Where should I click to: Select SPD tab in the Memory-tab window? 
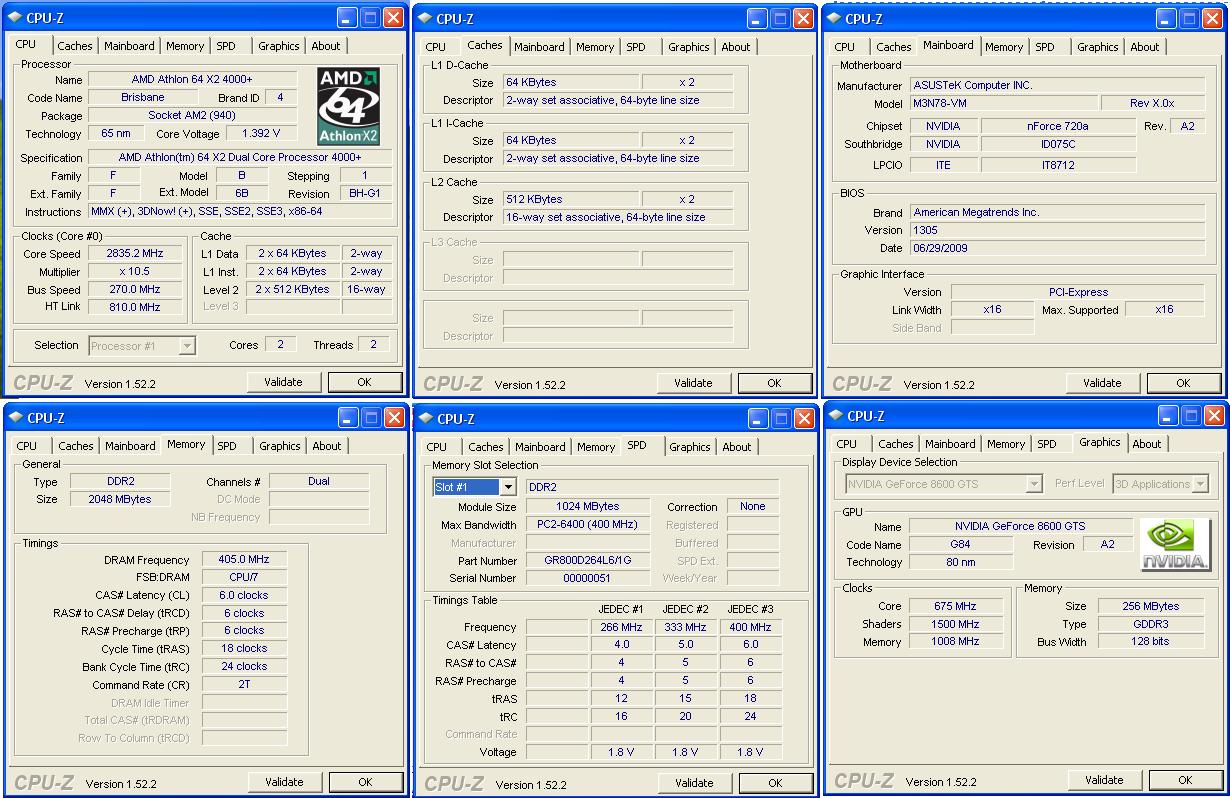227,446
